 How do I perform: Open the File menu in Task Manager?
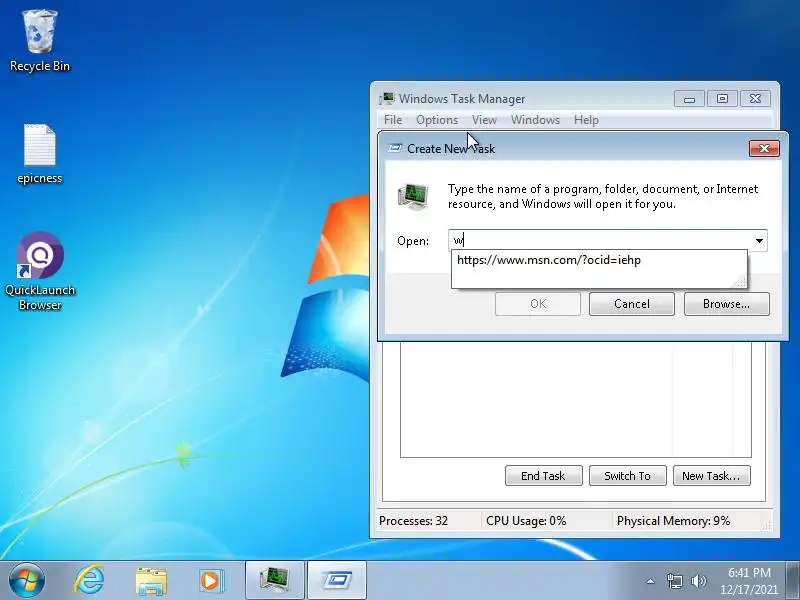tap(393, 120)
